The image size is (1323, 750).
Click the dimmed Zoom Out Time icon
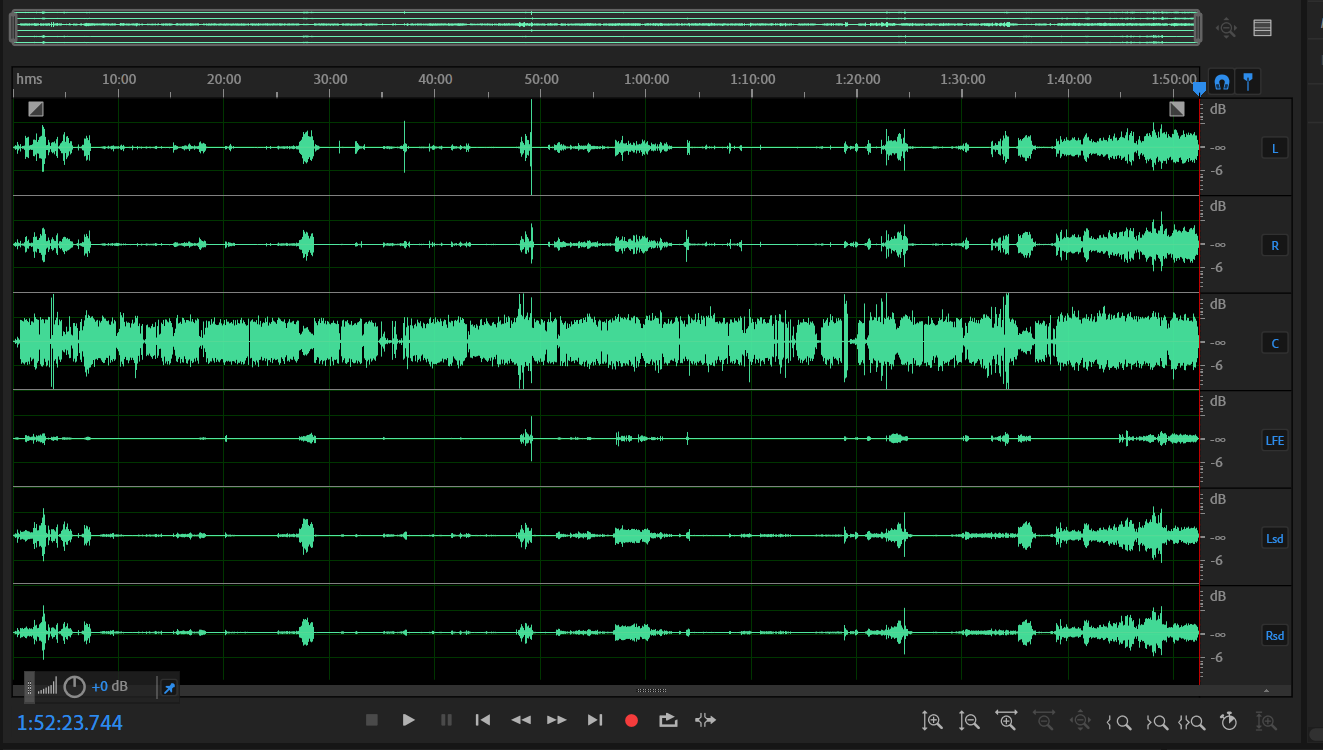coord(1043,721)
